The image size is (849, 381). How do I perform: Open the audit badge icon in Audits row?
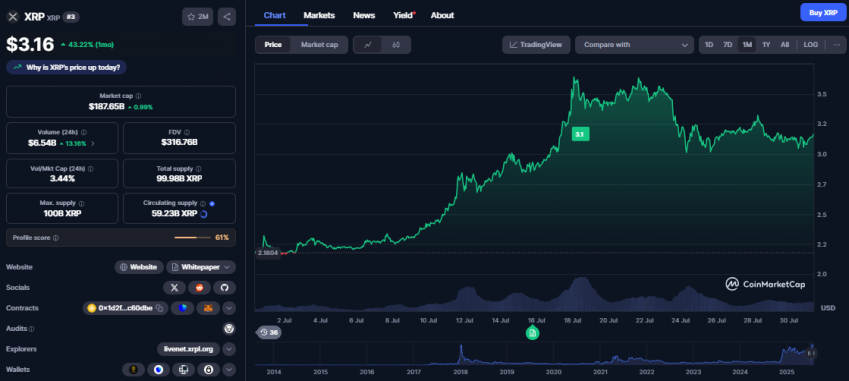pos(228,329)
